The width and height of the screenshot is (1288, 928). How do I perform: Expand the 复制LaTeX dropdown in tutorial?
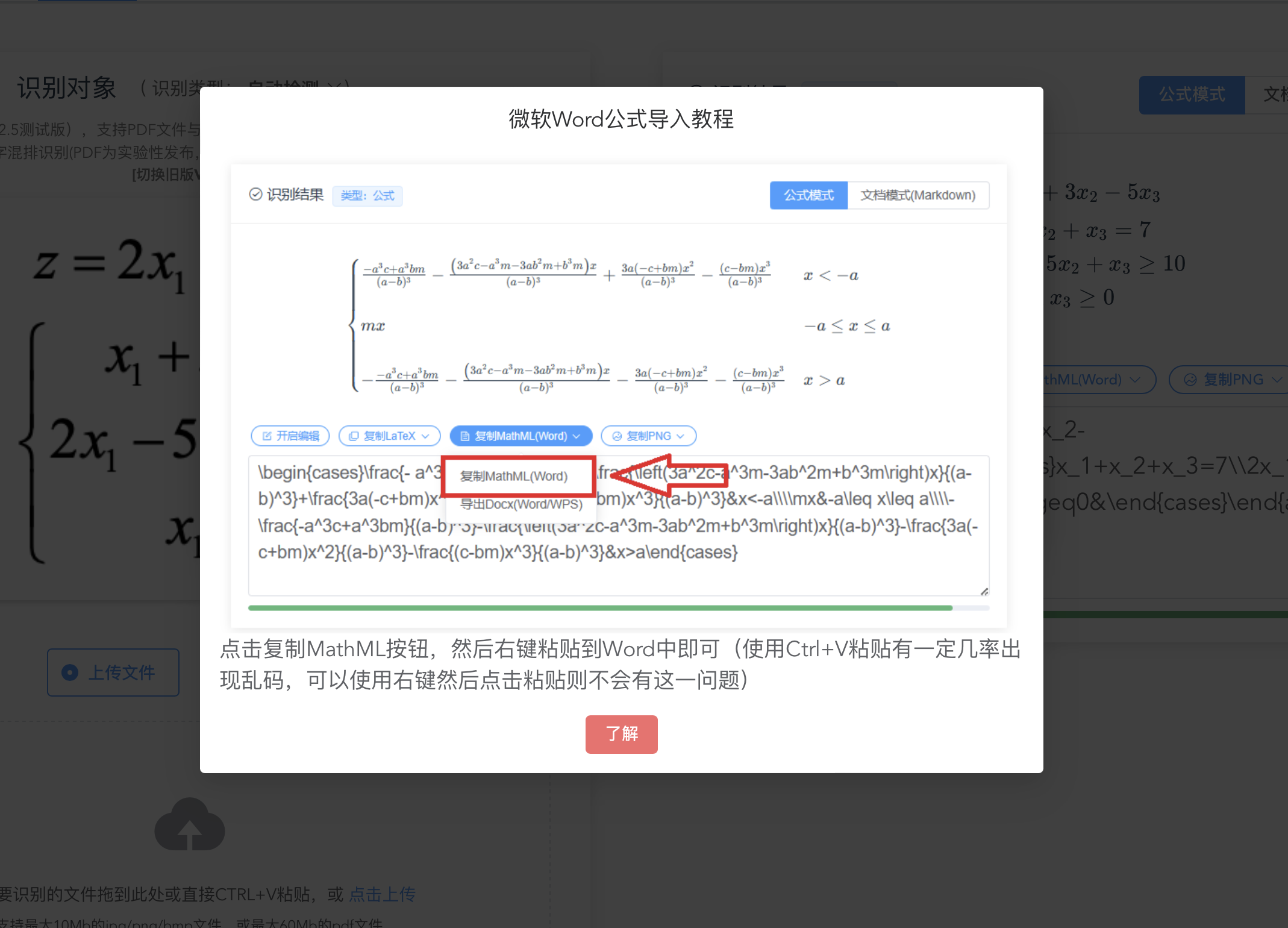[x=389, y=436]
